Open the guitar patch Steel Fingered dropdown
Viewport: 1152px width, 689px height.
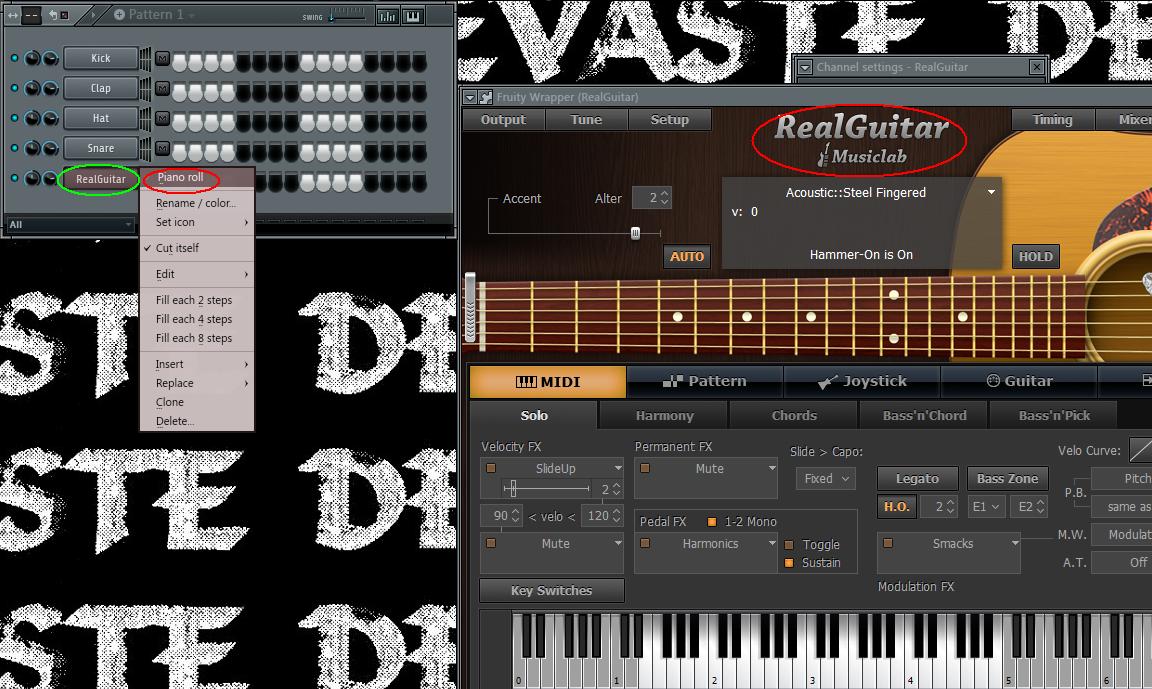point(991,192)
